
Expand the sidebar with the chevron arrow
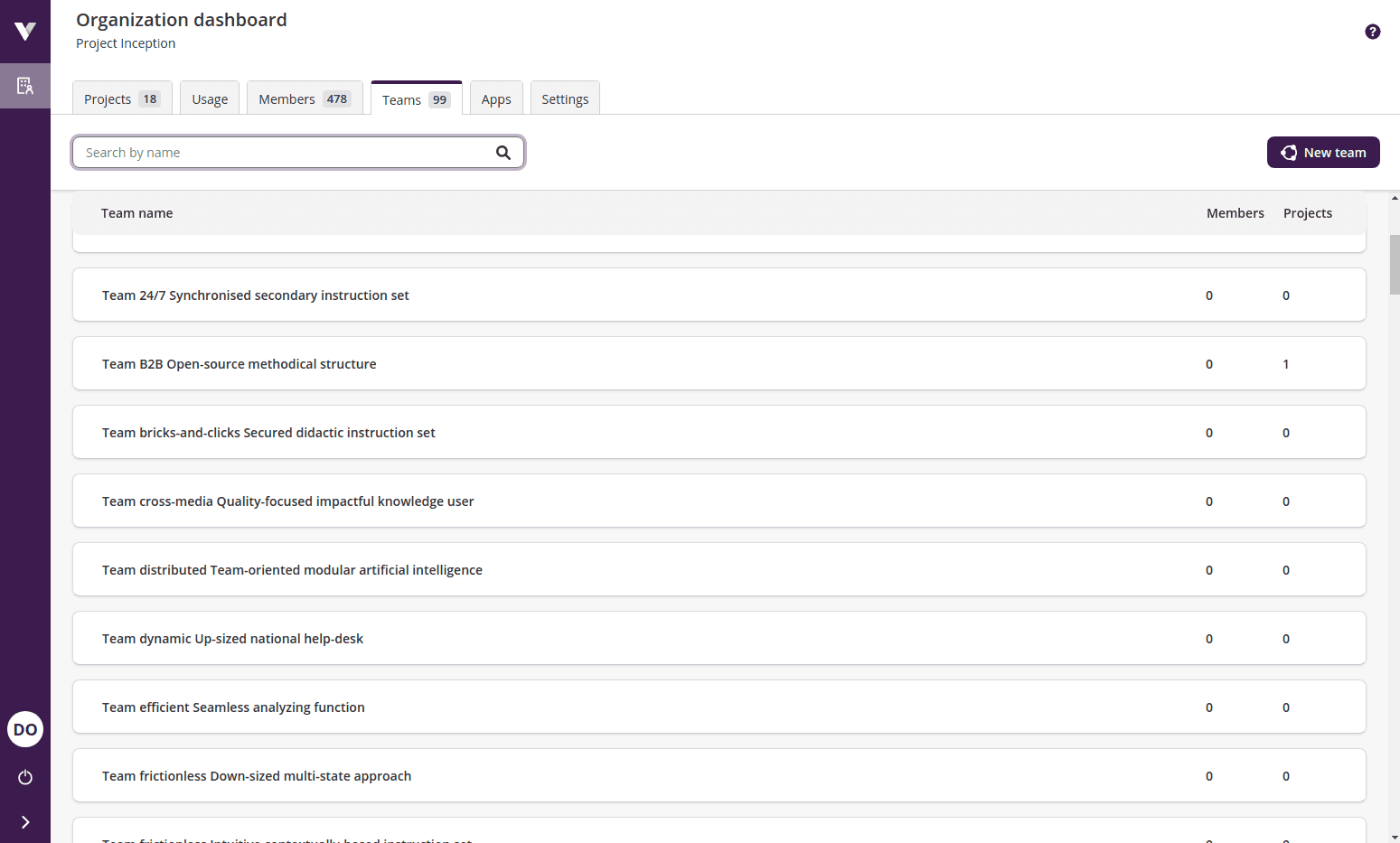pyautogui.click(x=25, y=822)
